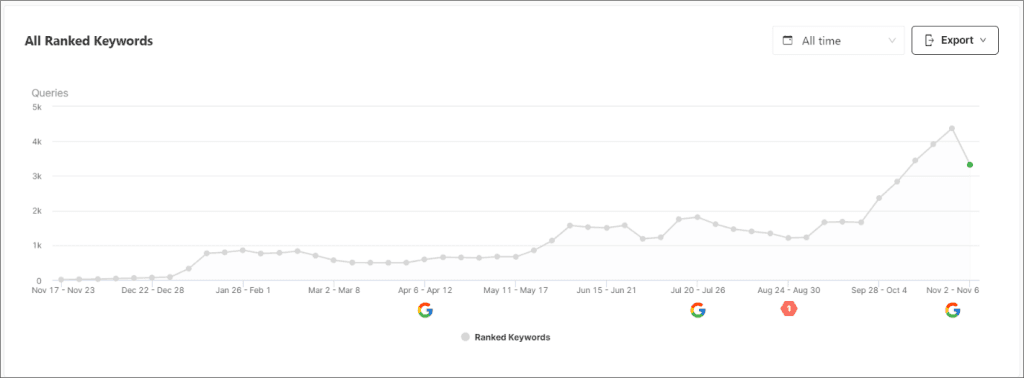Click the May 11 - May 17 axis label

click(516, 291)
